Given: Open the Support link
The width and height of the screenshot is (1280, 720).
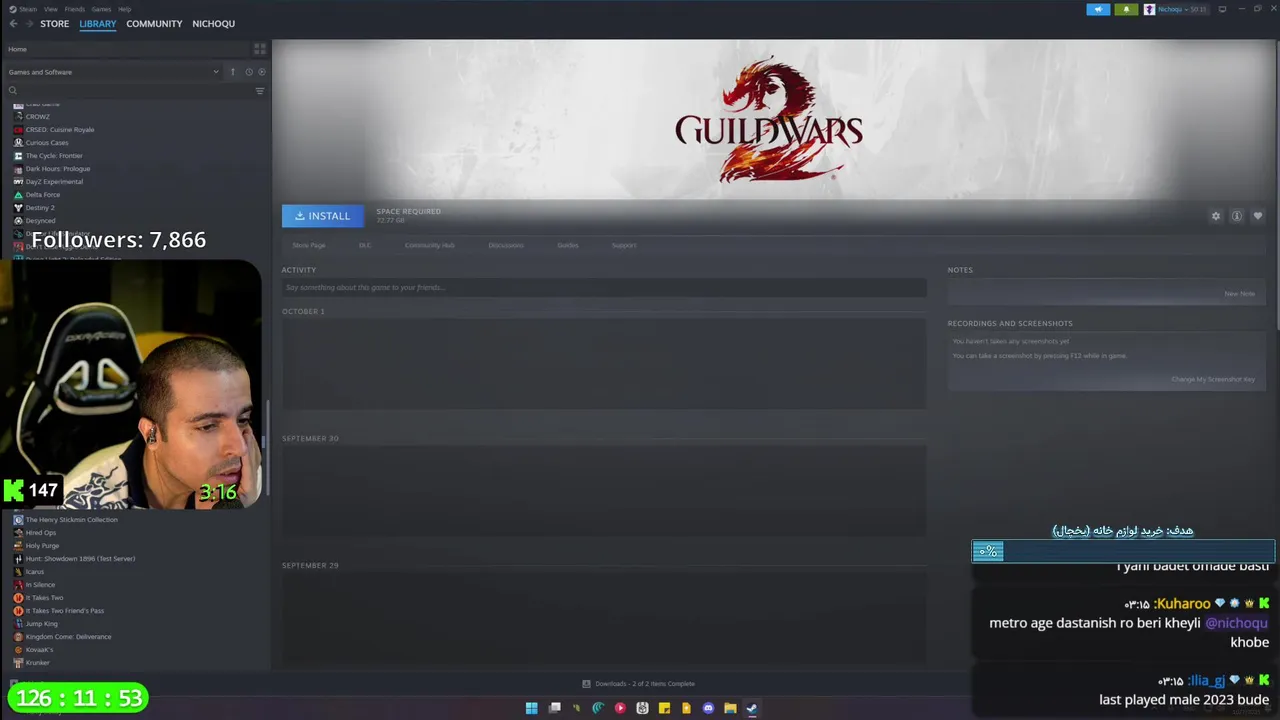Looking at the screenshot, I should [624, 245].
